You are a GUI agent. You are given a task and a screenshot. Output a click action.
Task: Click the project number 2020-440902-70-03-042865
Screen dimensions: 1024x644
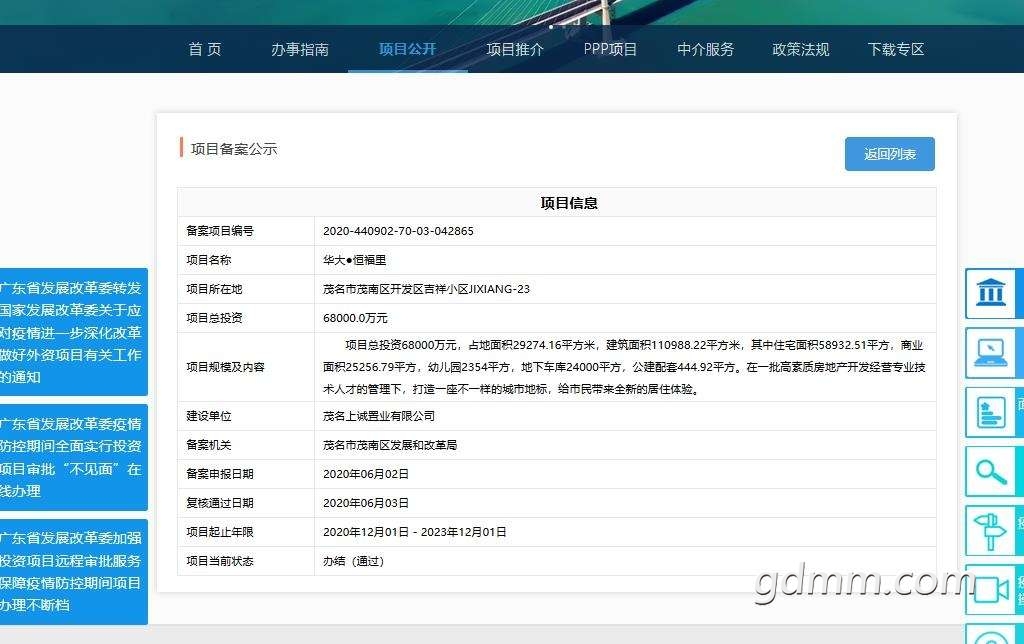pos(398,231)
